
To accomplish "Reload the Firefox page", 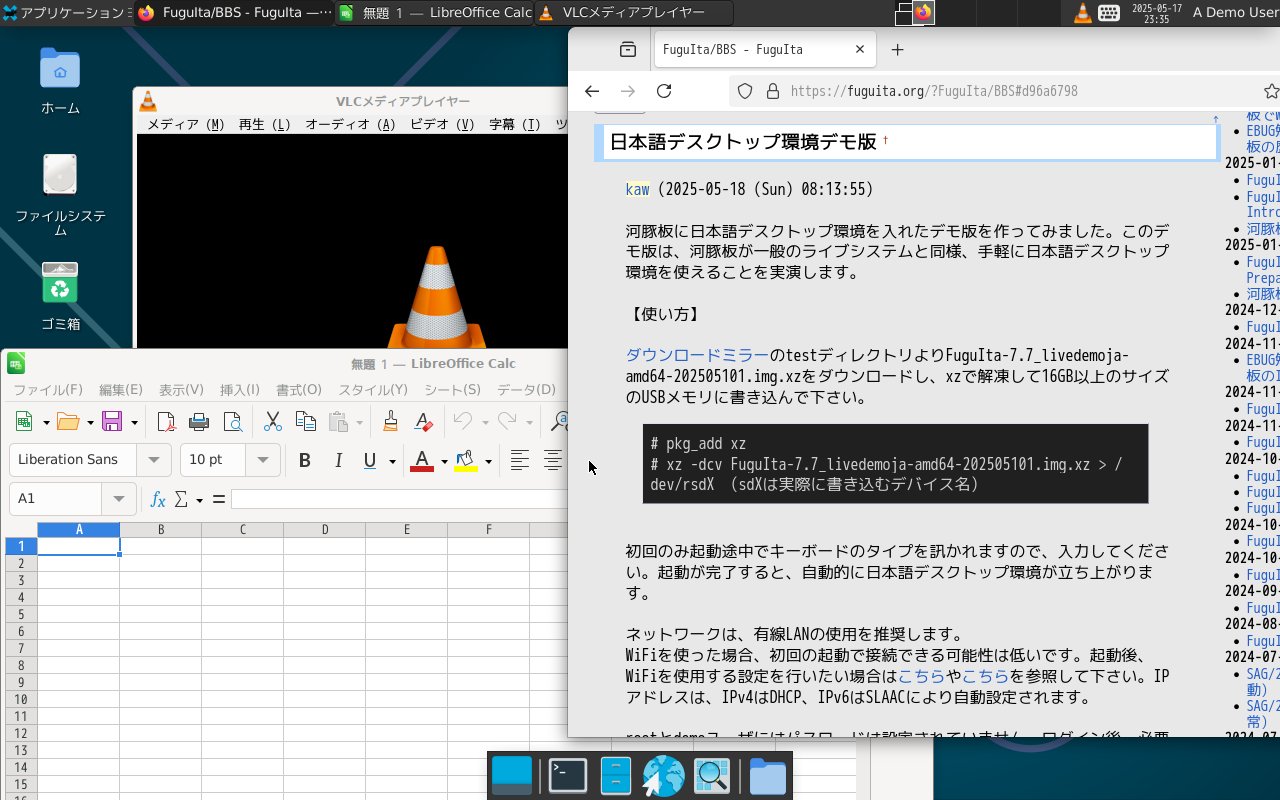I will click(663, 91).
